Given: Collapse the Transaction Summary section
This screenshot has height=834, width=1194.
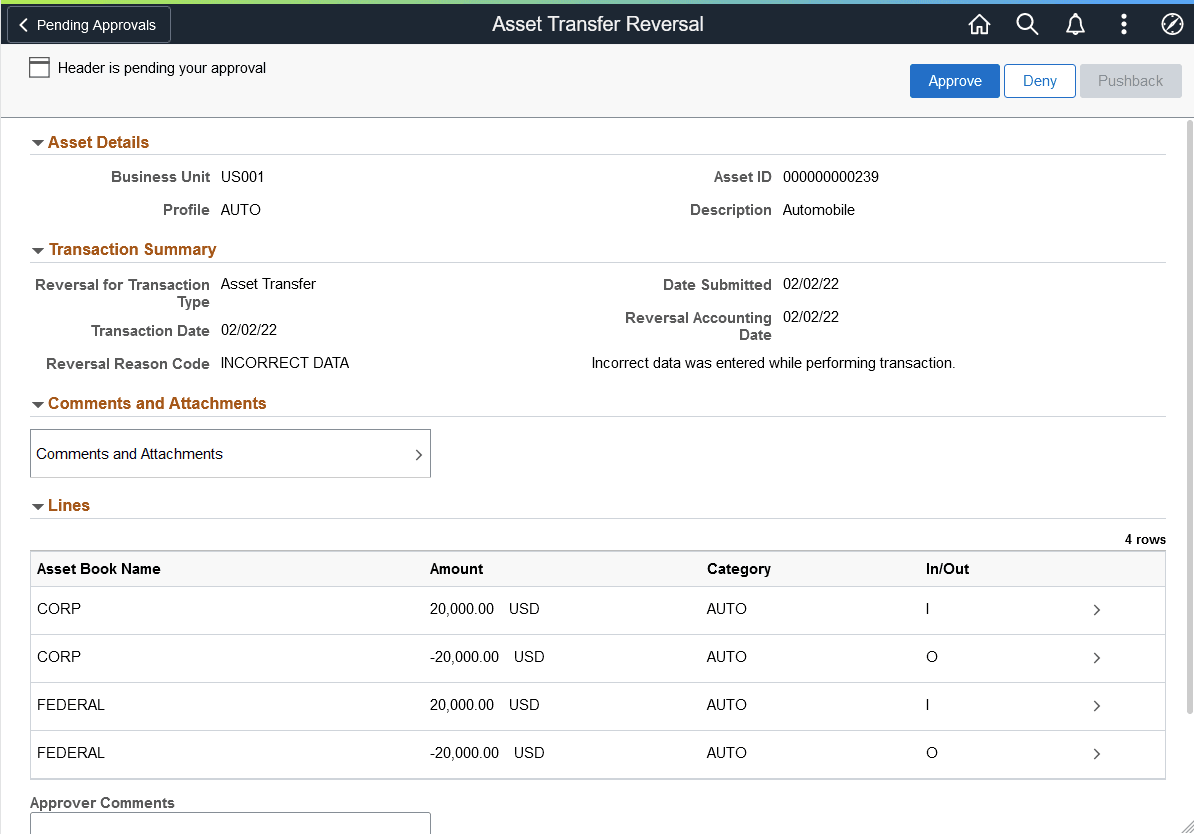Looking at the screenshot, I should (x=38, y=249).
